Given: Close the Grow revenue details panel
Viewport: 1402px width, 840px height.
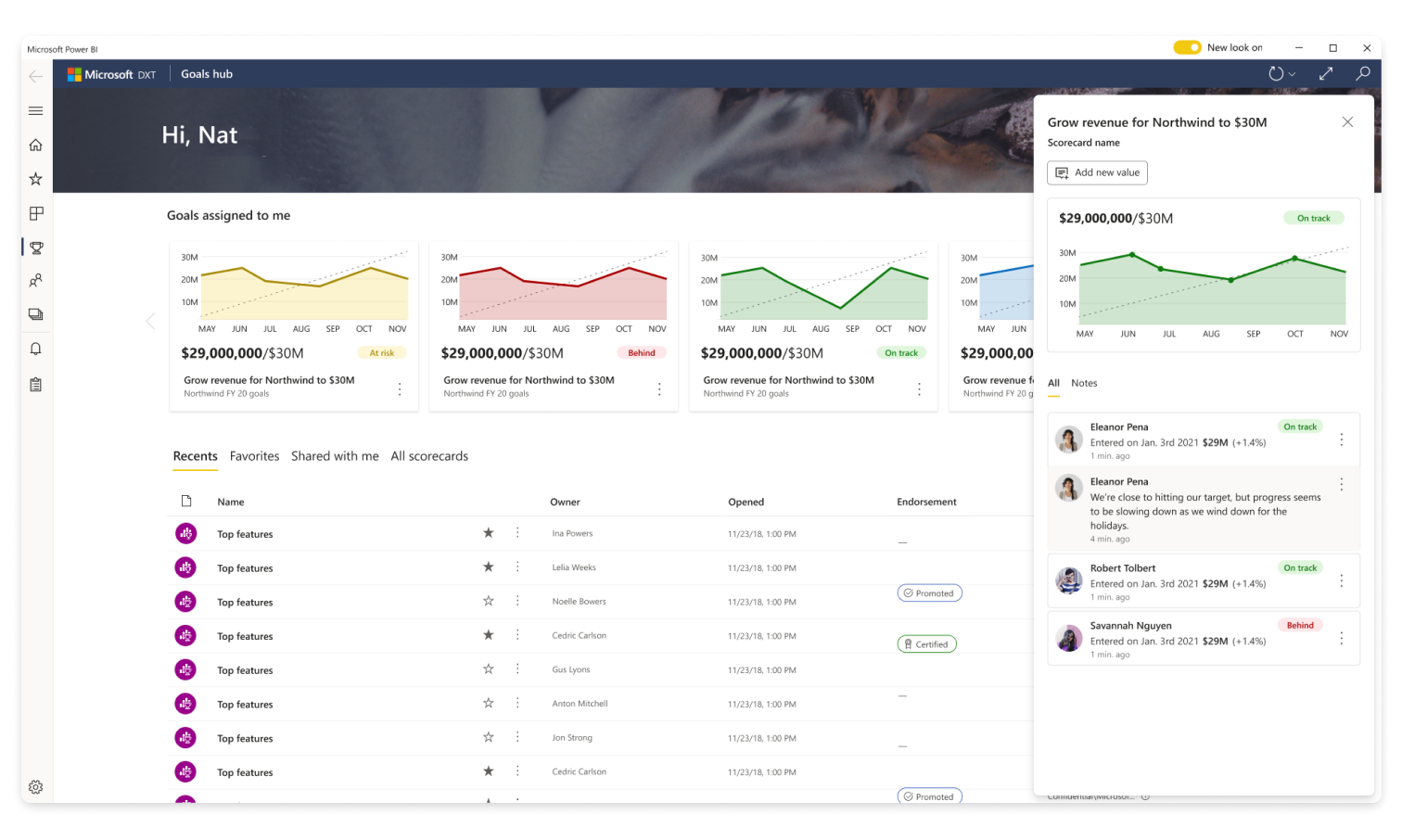Looking at the screenshot, I should coord(1347,122).
